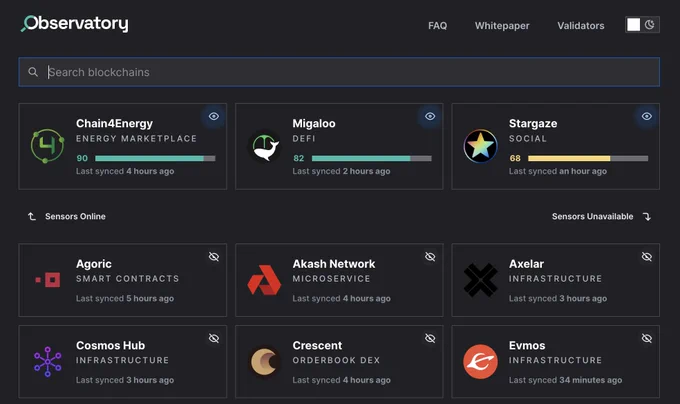Click the Sensors Unavailable arrow icon
This screenshot has width=680, height=404.
tap(647, 216)
